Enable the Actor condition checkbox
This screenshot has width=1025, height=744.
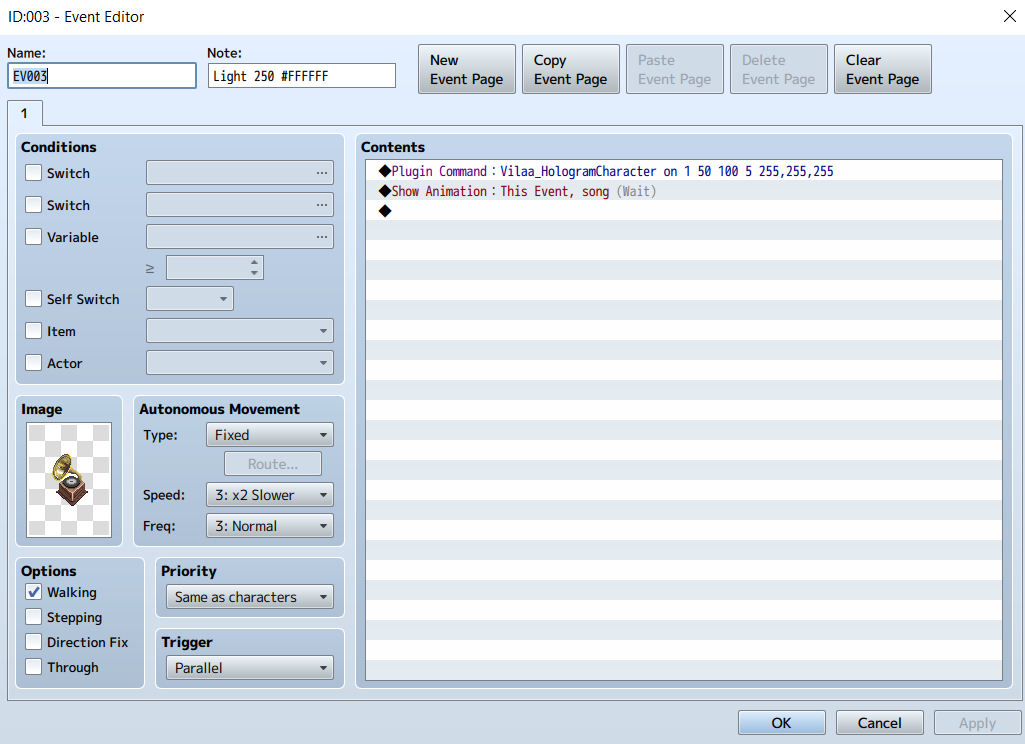33,362
